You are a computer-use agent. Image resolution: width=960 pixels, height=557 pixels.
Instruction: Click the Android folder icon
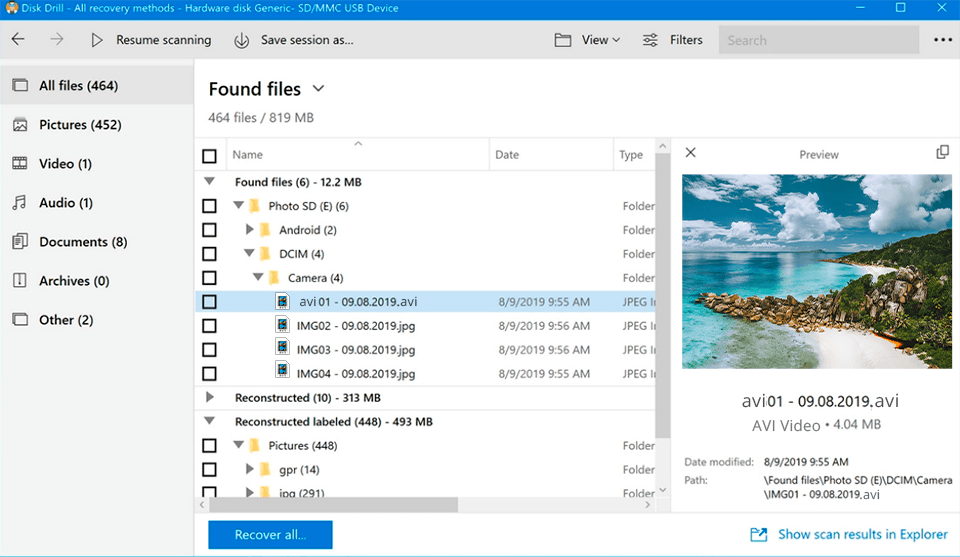tap(265, 230)
